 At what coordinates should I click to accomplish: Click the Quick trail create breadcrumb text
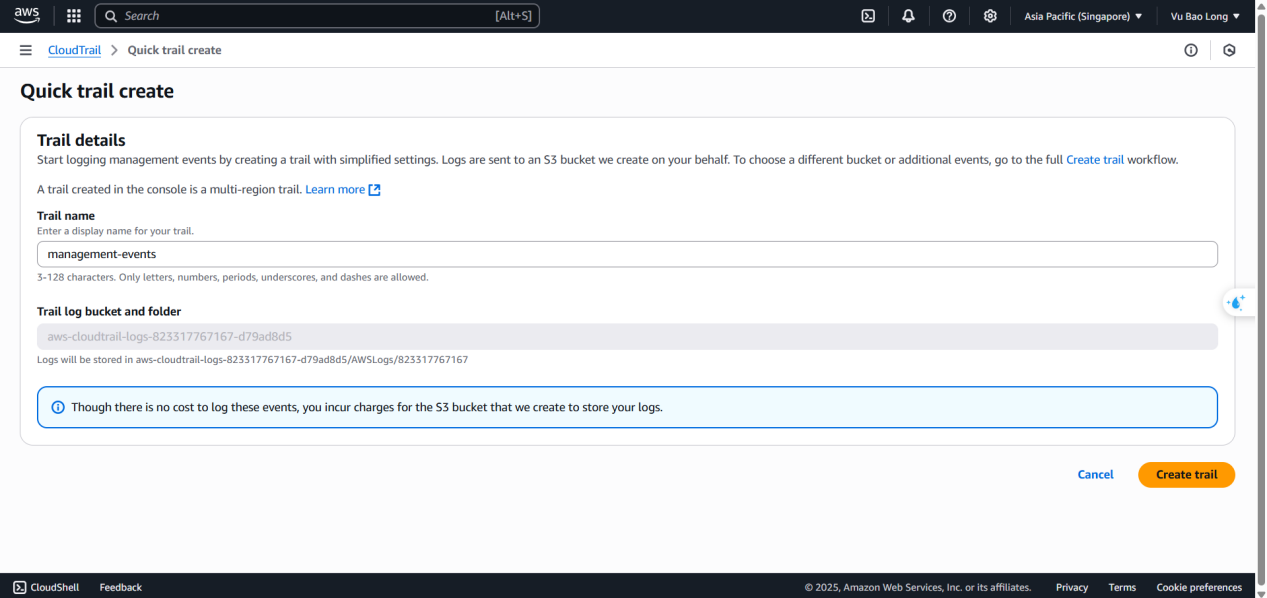click(x=175, y=50)
